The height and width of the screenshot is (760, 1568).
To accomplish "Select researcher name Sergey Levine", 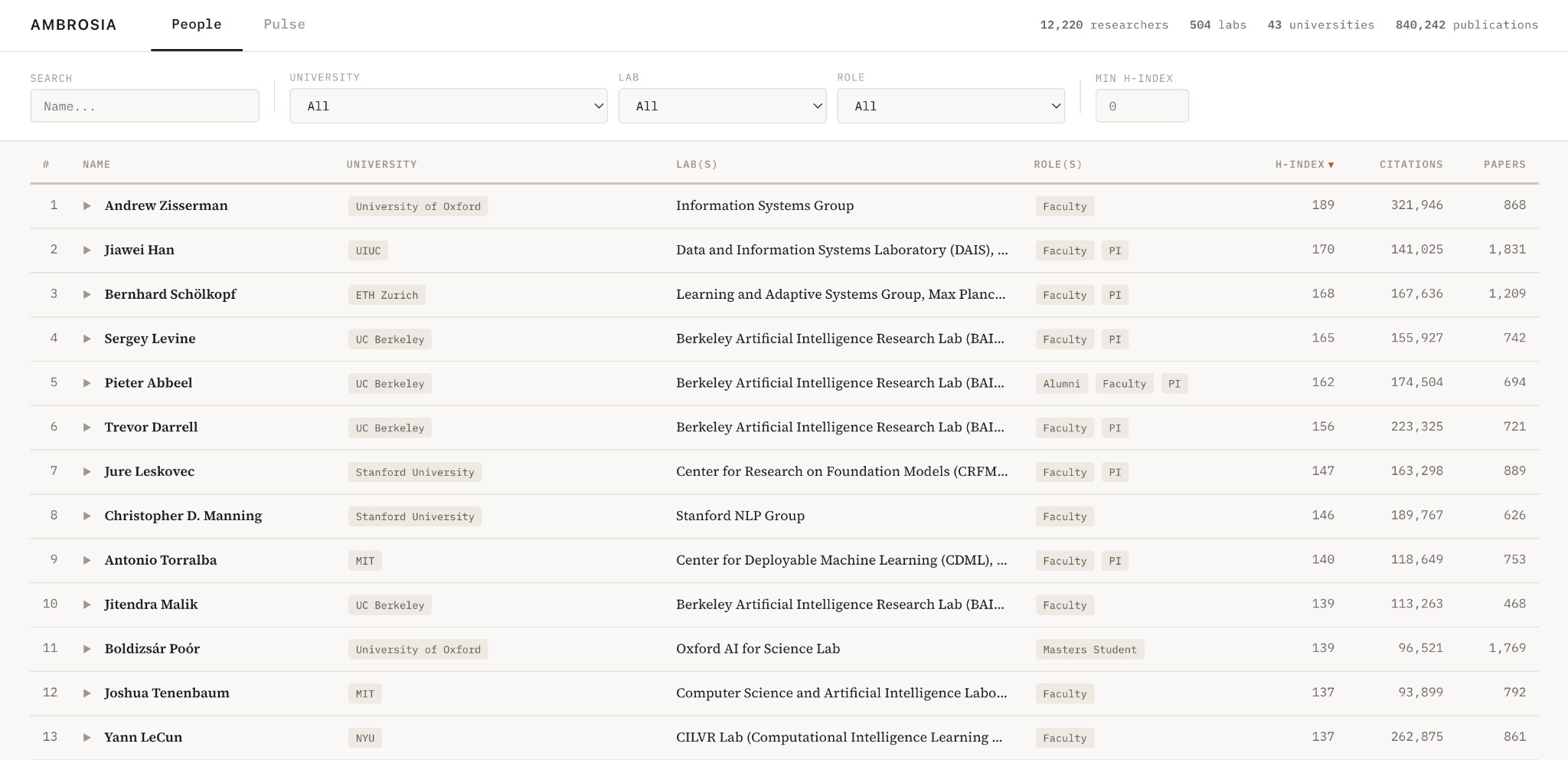I will click(150, 339).
